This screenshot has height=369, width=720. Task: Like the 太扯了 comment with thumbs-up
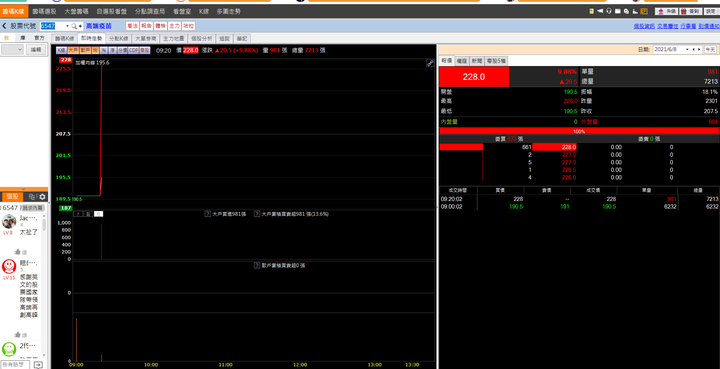click(17, 252)
